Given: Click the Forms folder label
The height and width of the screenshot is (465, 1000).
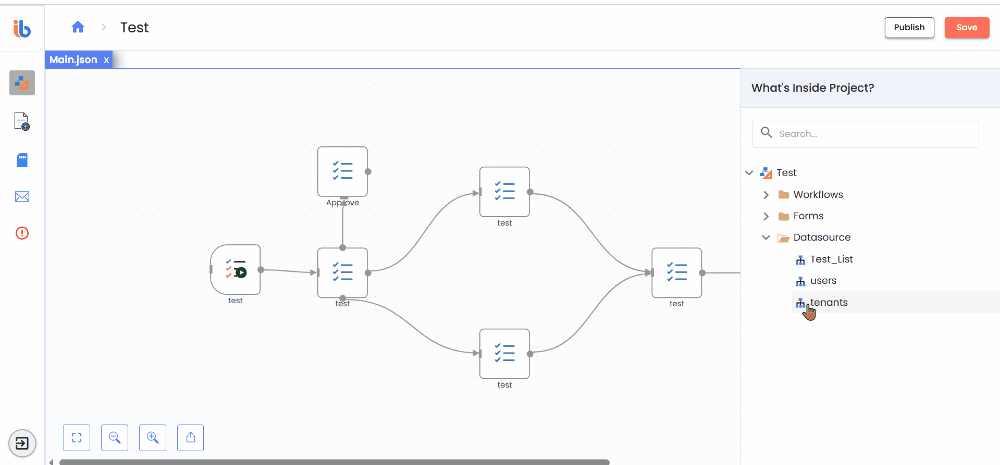Looking at the screenshot, I should pyautogui.click(x=808, y=216).
